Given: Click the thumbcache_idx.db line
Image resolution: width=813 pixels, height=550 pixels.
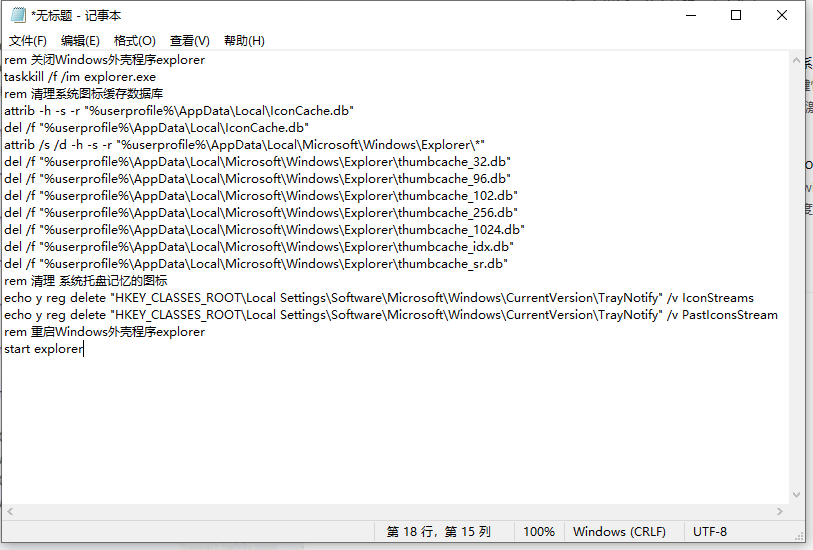Looking at the screenshot, I should point(259,247).
